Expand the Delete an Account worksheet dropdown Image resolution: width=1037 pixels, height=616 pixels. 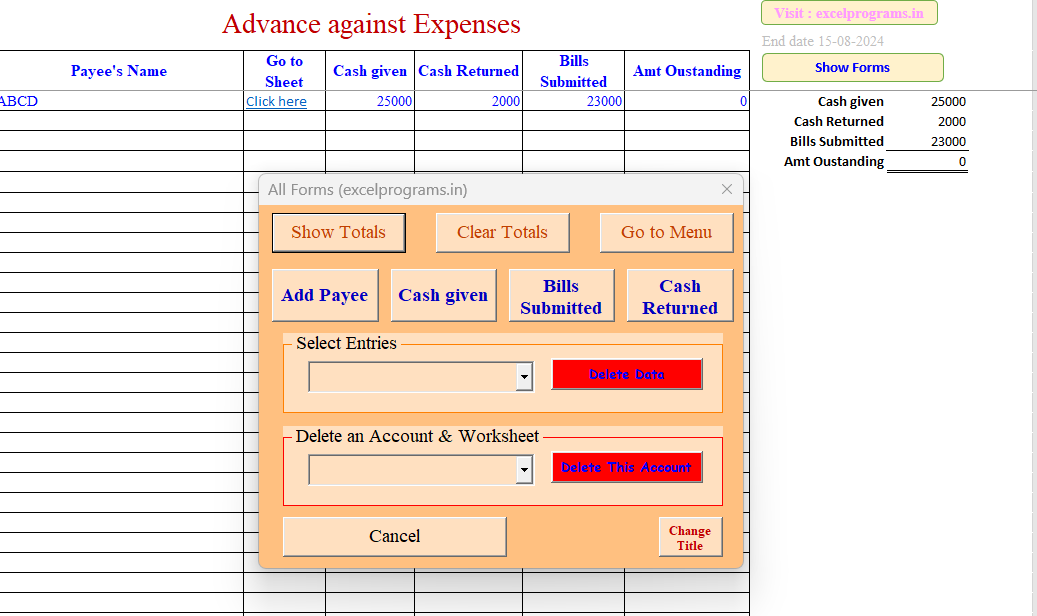pos(523,469)
